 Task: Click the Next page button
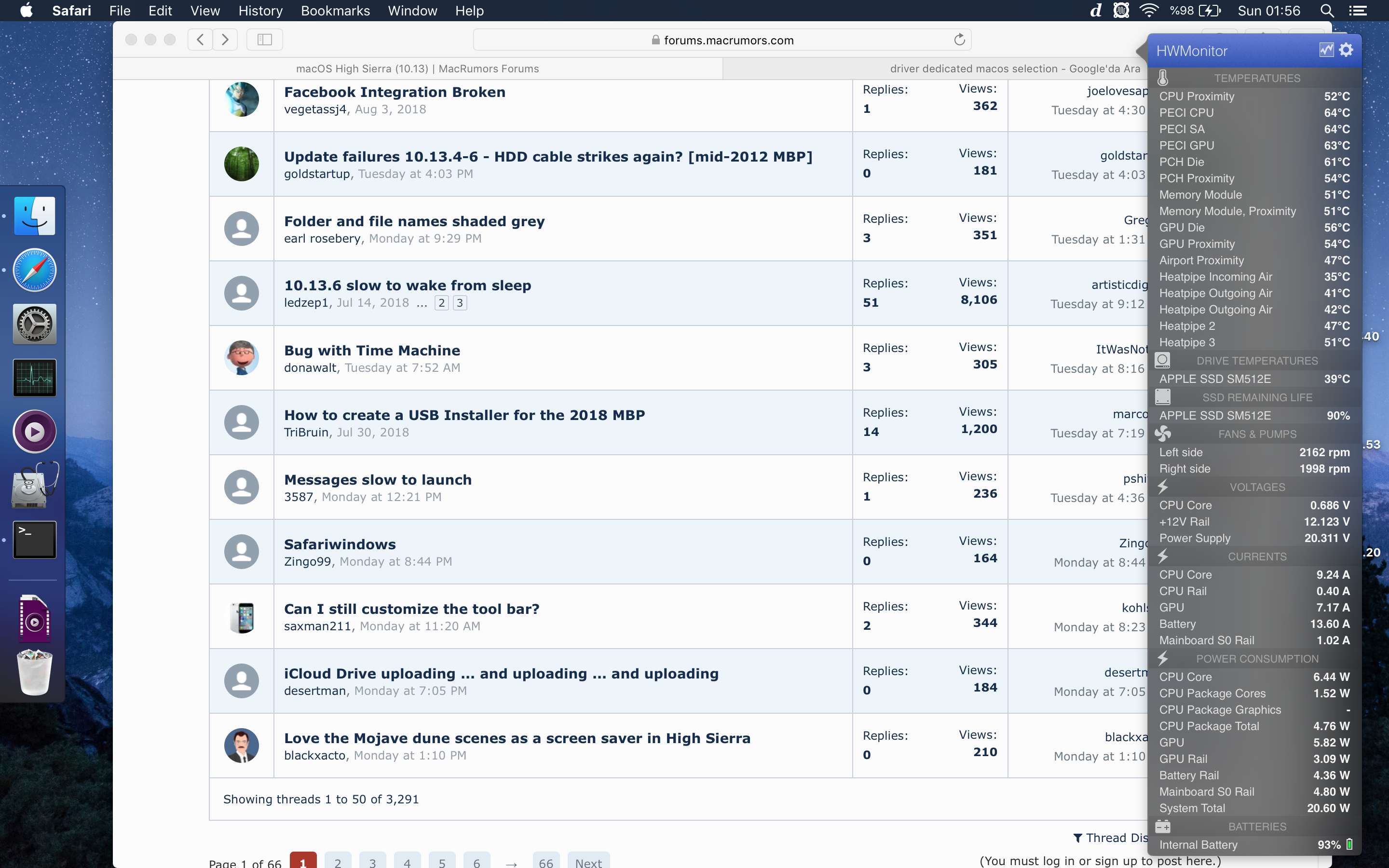pyautogui.click(x=588, y=861)
